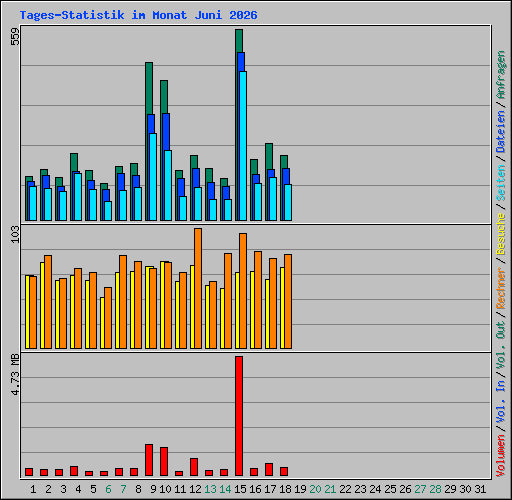The width and height of the screenshot is (512, 500).
Task: Click the 'Dateien' legend label
Action: [501, 131]
